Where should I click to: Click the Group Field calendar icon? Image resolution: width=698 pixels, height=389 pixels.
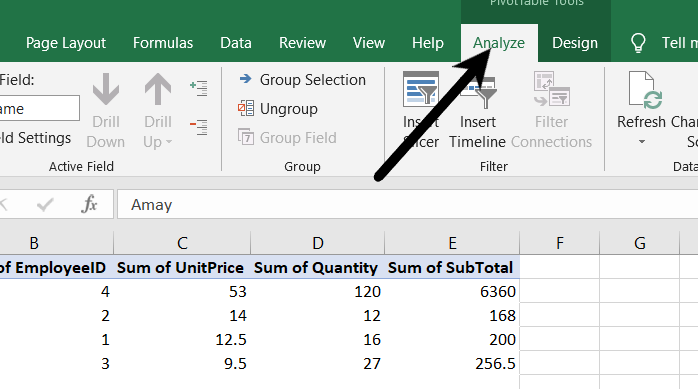click(246, 137)
